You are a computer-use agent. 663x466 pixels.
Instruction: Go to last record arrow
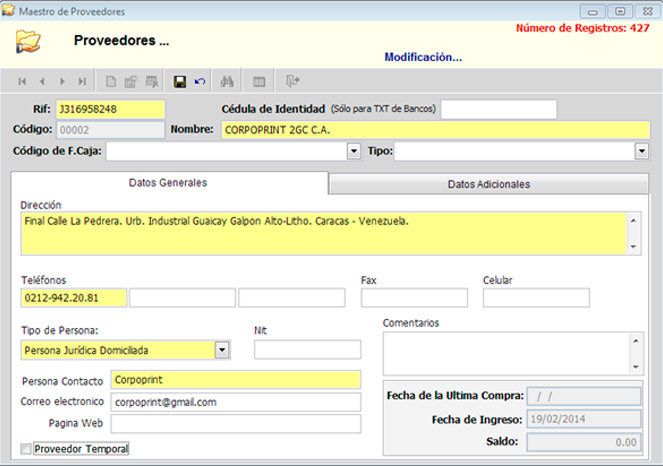(82, 81)
